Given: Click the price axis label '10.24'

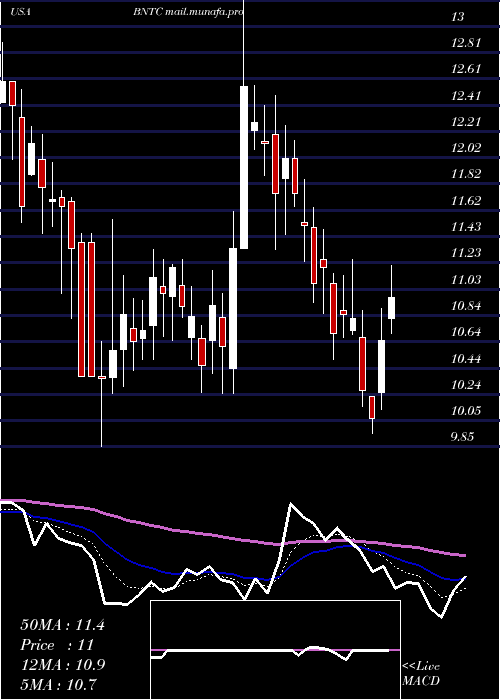Looking at the screenshot, I should coord(466,384).
